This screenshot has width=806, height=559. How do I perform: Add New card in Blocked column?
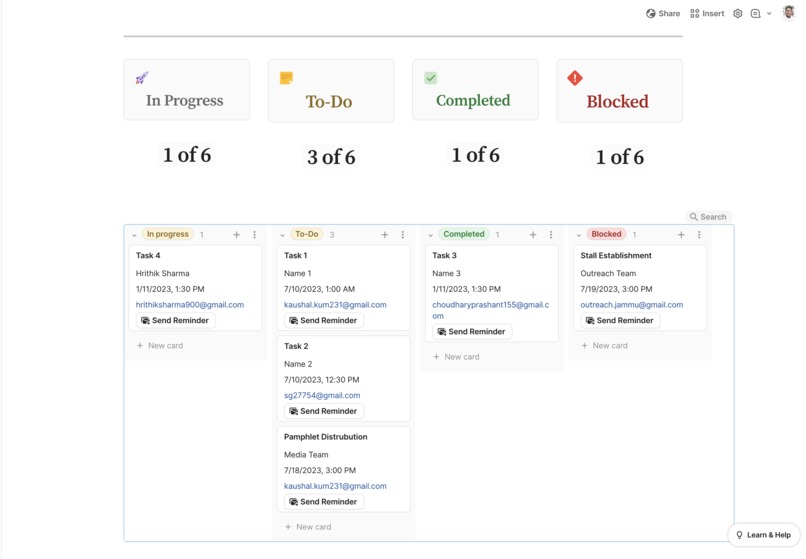click(x=604, y=346)
